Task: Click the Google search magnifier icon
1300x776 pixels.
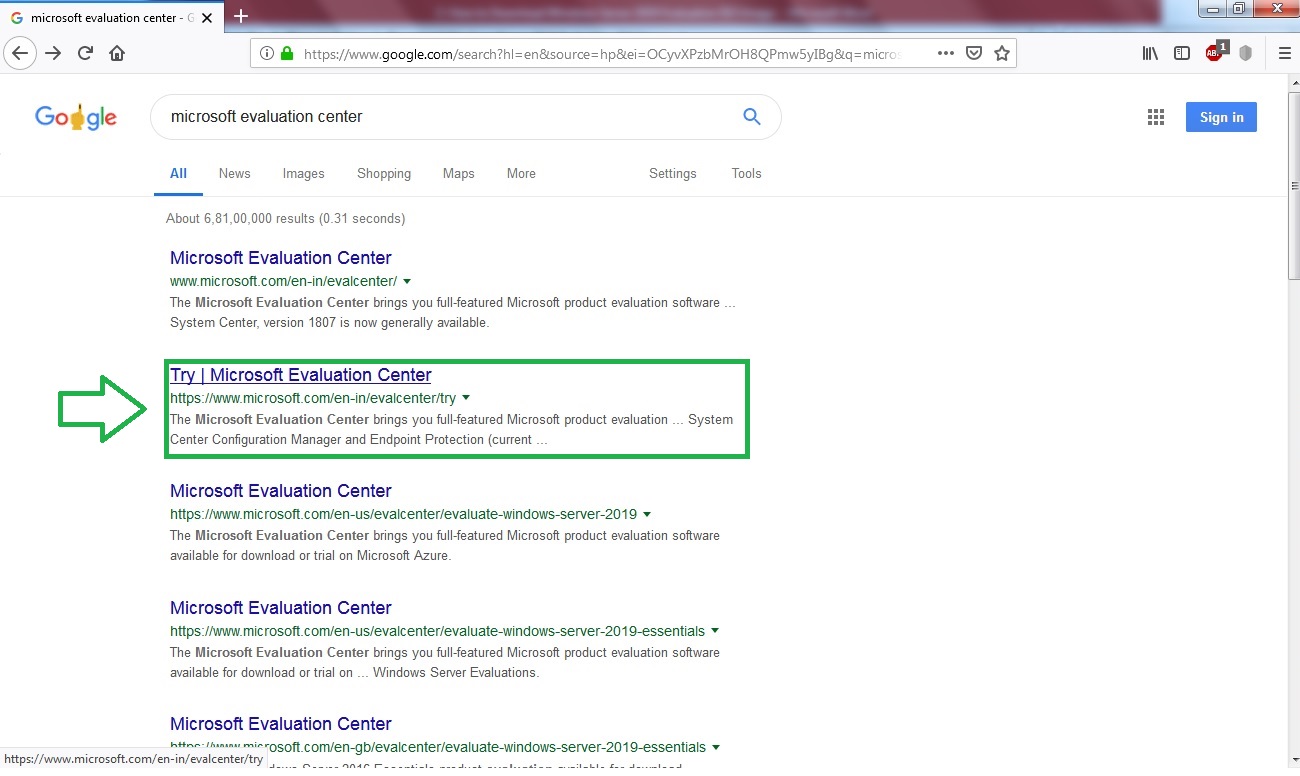Action: [x=752, y=116]
